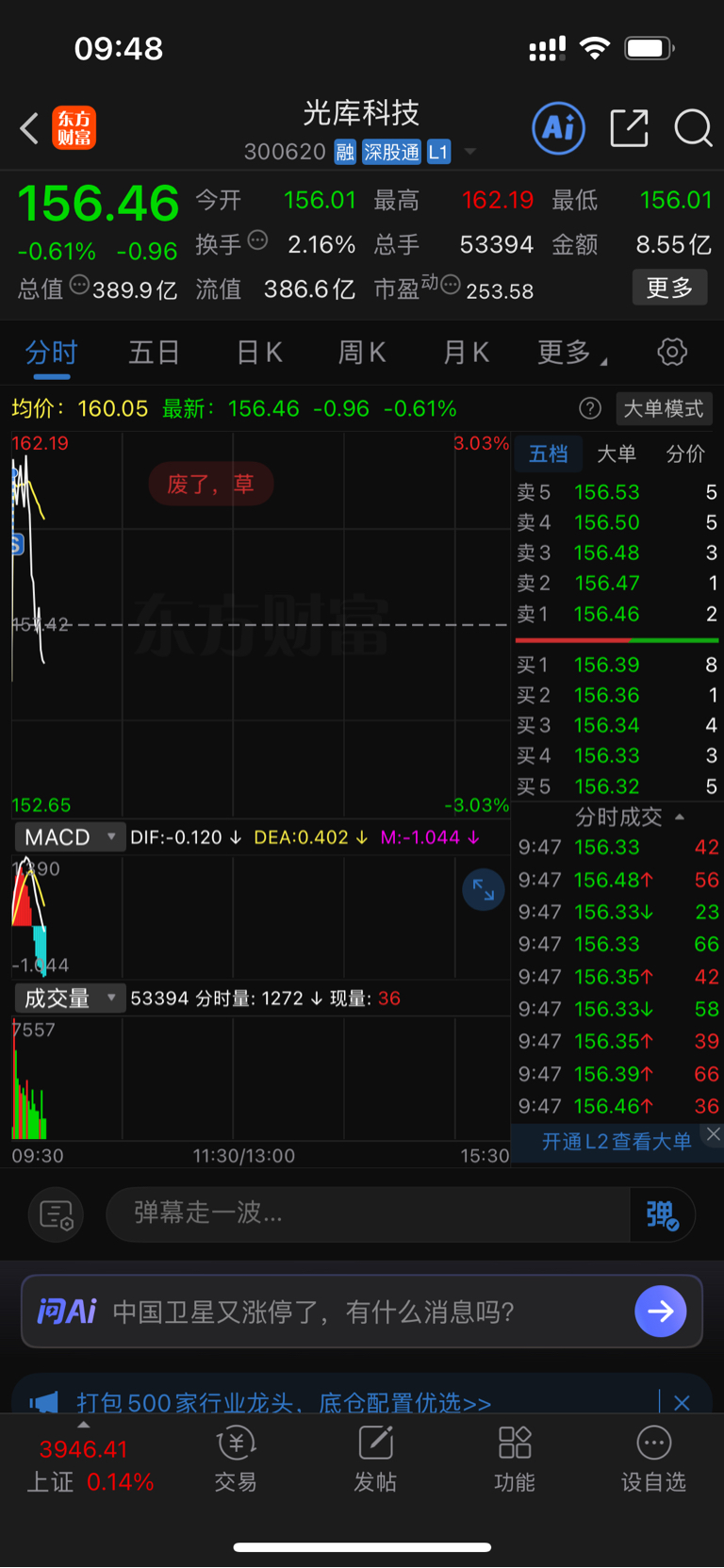Tap the 问Ai logo
The width and height of the screenshot is (724, 1568).
tap(66, 1311)
